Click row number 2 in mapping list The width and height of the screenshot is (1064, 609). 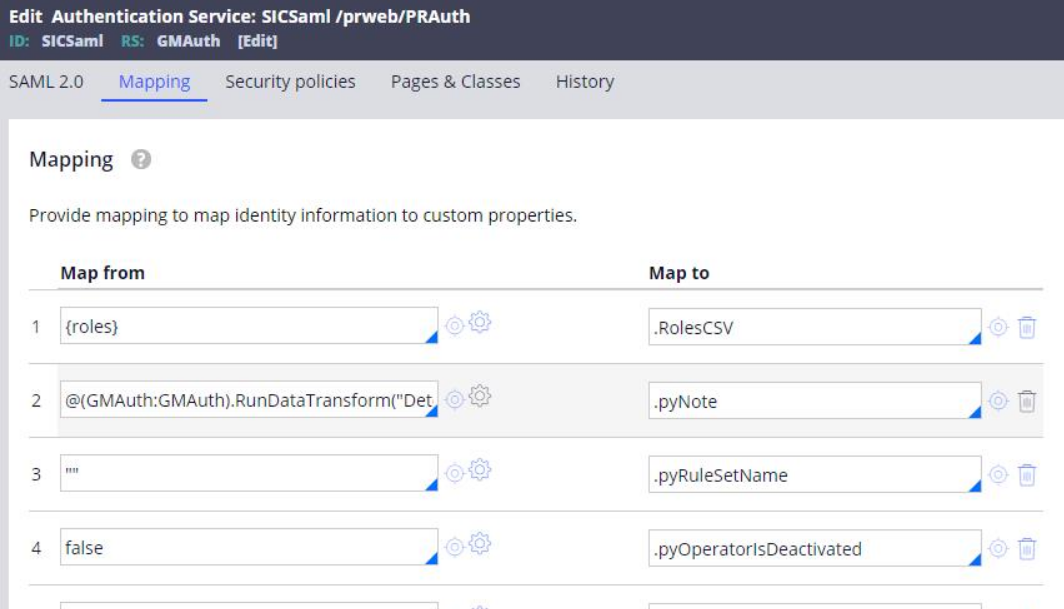tap(36, 401)
